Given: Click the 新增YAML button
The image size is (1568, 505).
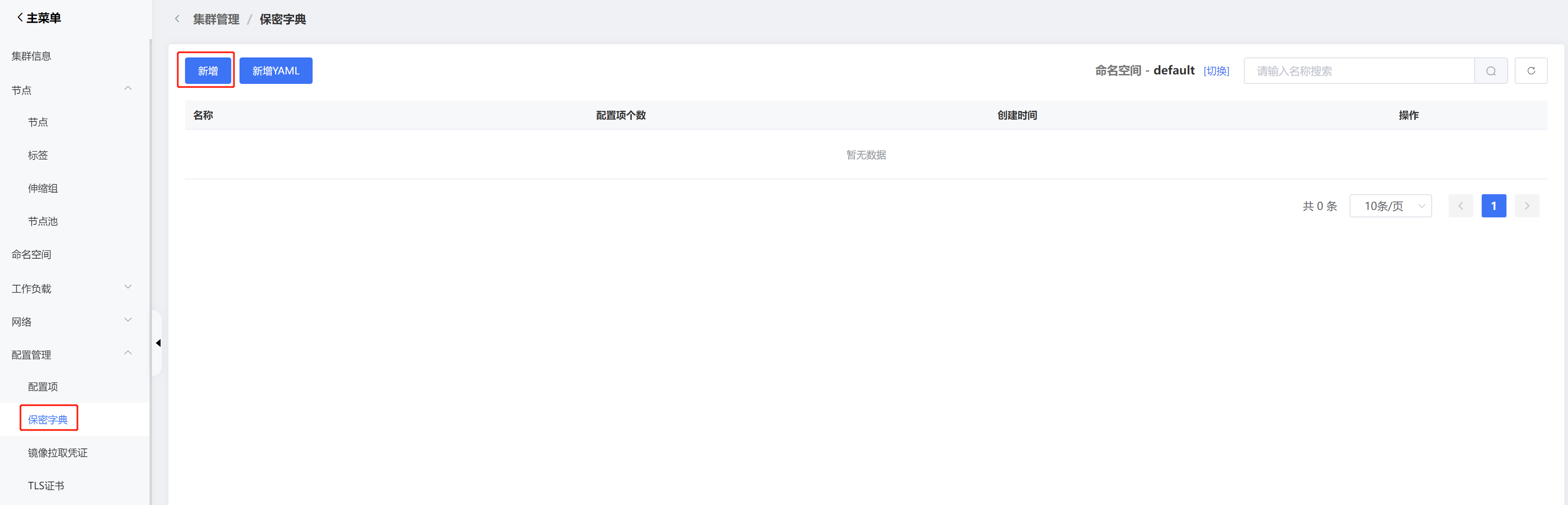Looking at the screenshot, I should [276, 71].
